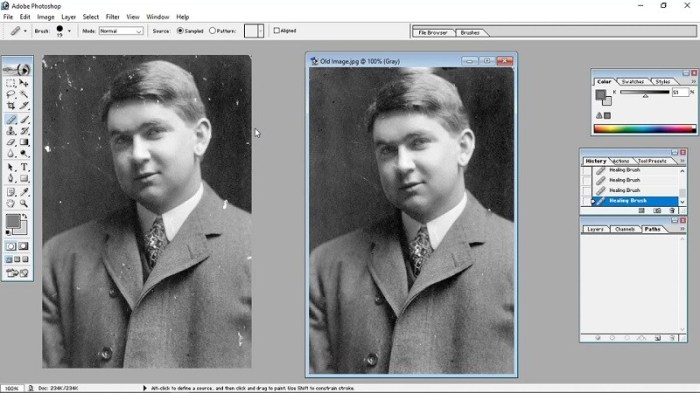Click the foreground color in toolbox
Screen dimensions: 700x393
(x=12, y=221)
